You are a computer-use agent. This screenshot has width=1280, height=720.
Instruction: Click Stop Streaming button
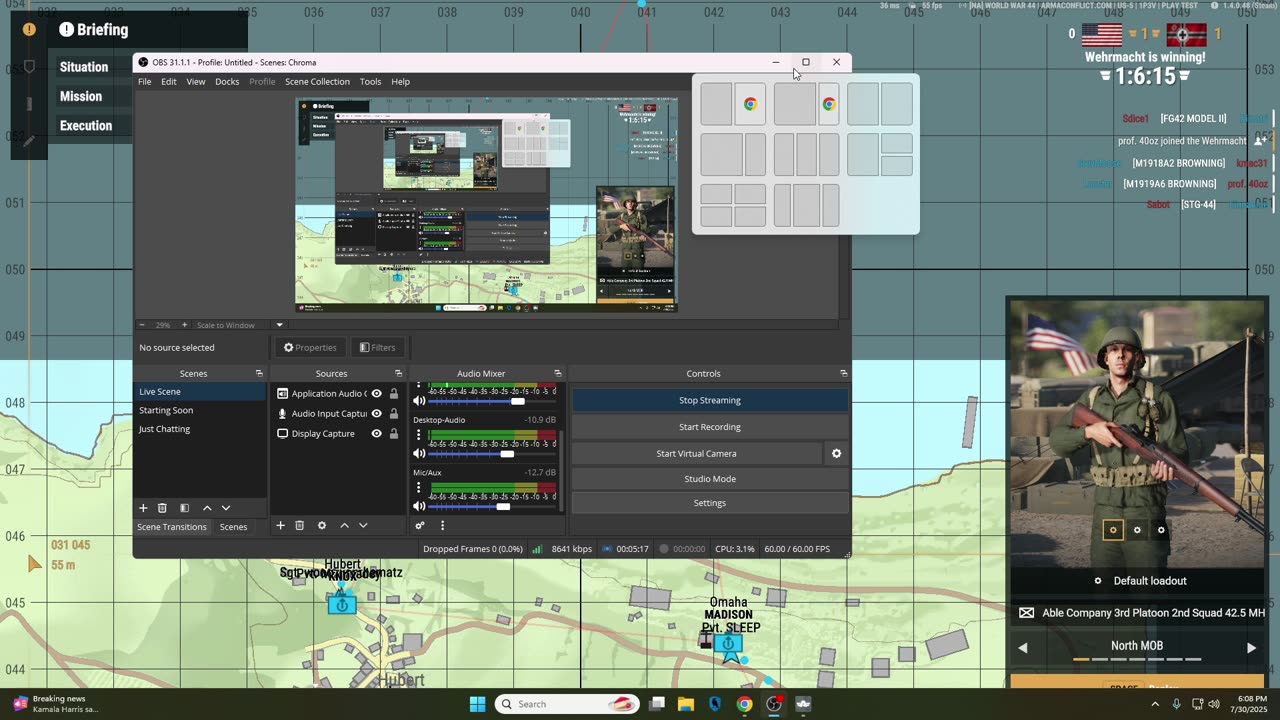click(x=710, y=400)
